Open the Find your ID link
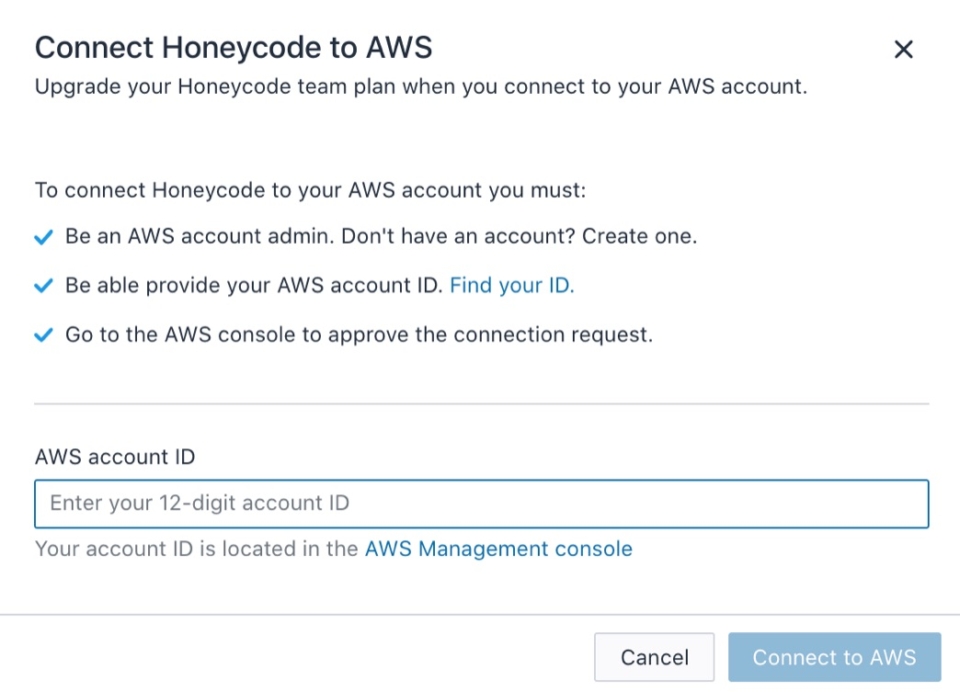Screen dimensions: 960x692 (x=511, y=286)
